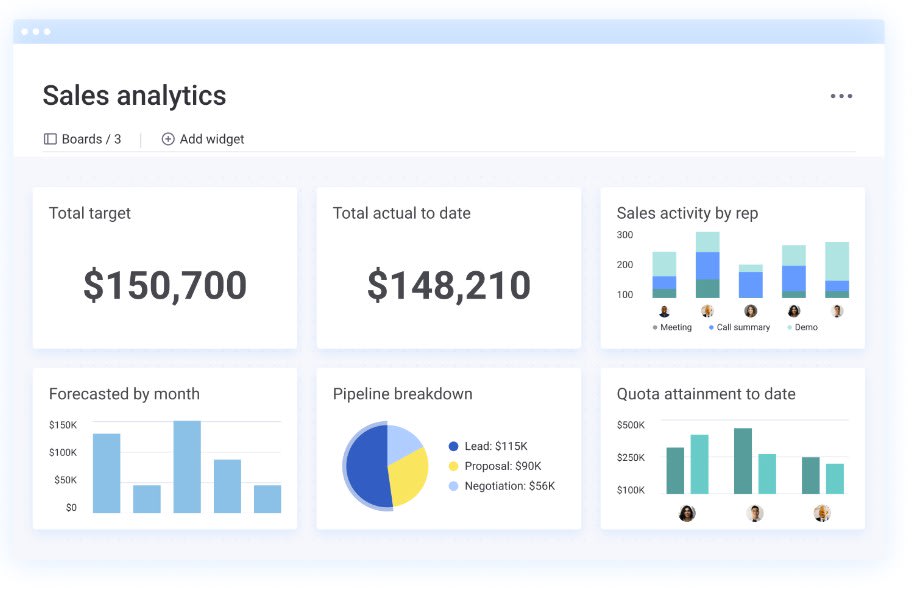
Task: Select the $150,700 total target value
Action: (x=165, y=285)
